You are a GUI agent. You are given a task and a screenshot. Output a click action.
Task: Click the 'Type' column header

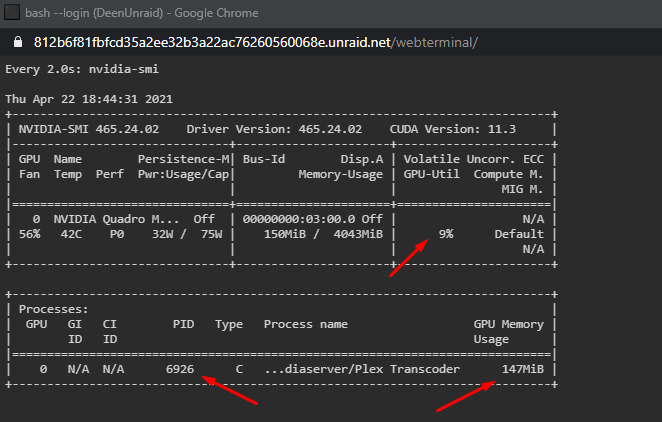pos(229,324)
